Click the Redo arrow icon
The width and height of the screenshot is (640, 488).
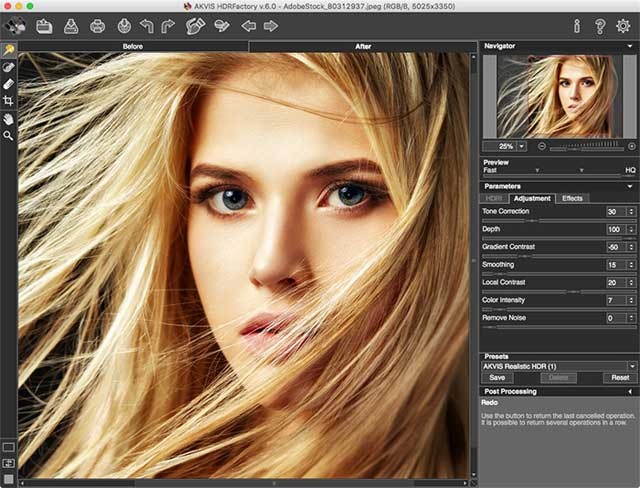167,26
